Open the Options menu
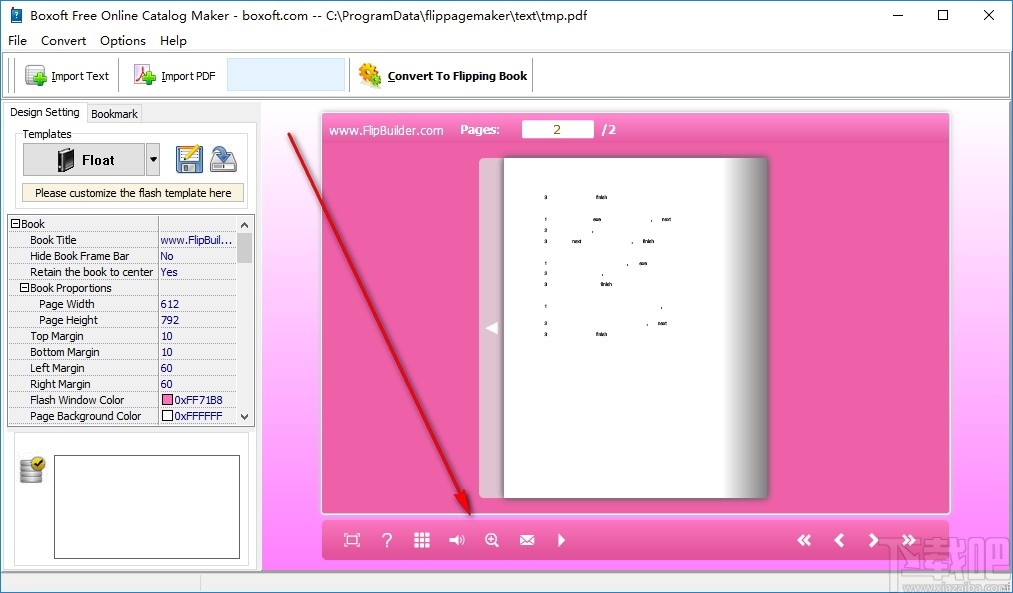The image size is (1013, 593). pyautogui.click(x=122, y=40)
